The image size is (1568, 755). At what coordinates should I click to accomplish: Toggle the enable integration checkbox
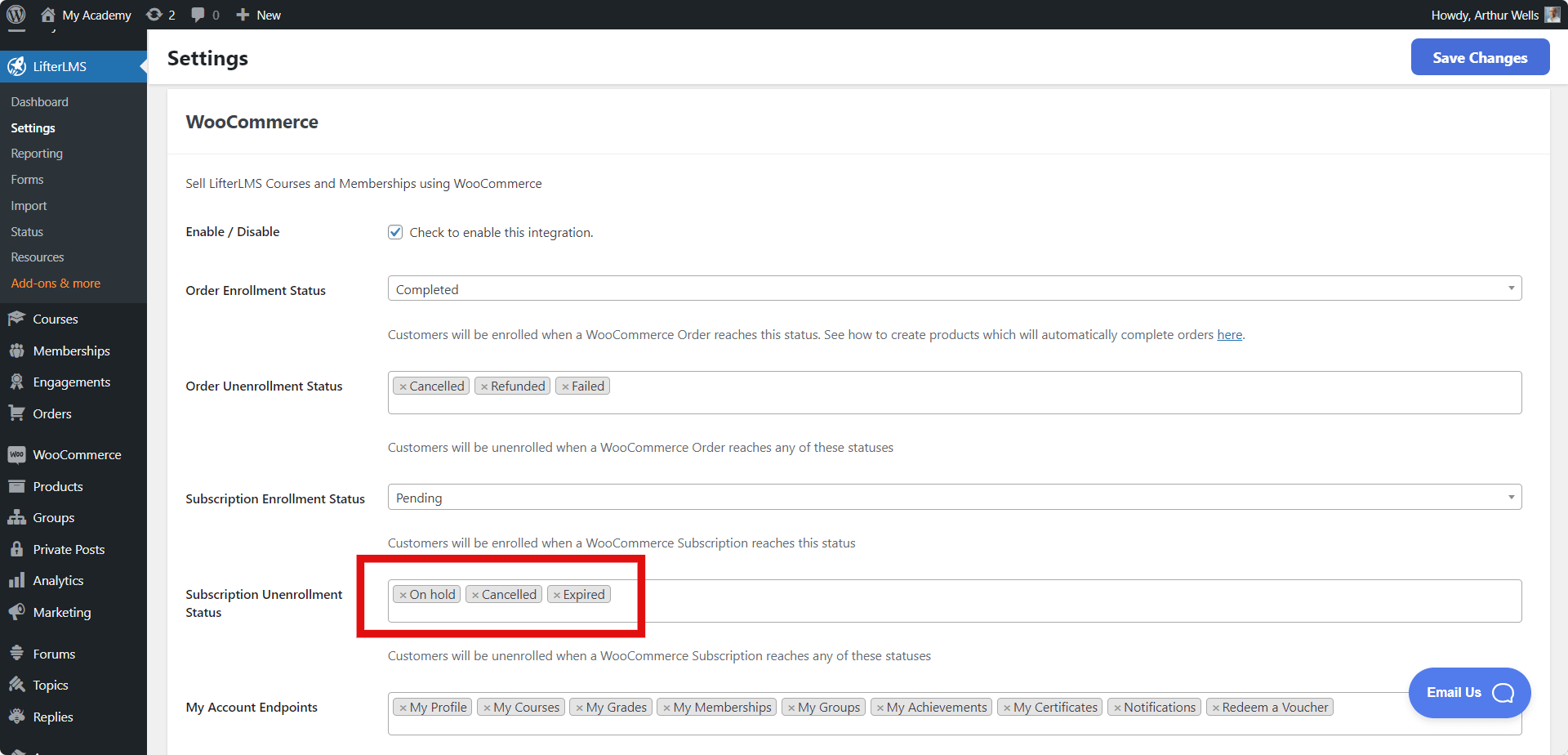coord(395,232)
